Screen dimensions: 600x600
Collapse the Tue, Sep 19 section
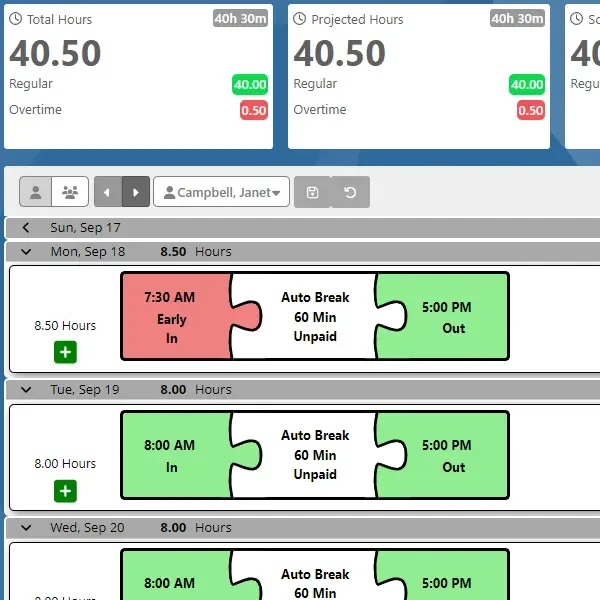(26, 390)
